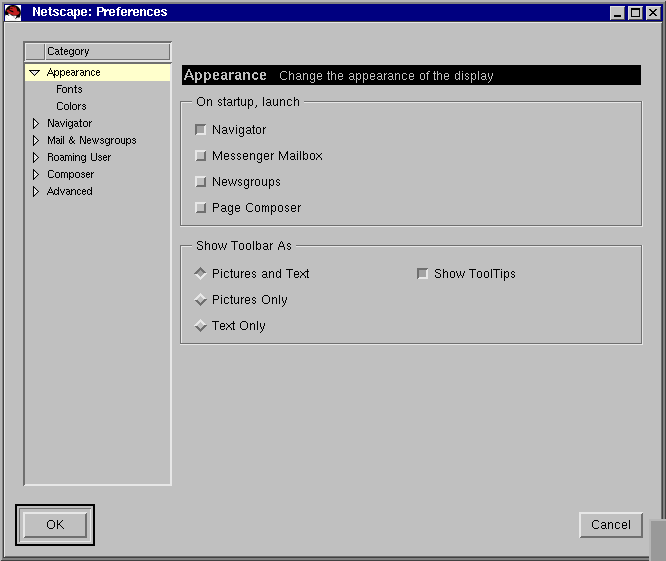Select Fonts in the category tree
Viewport: 666px width, 561px height.
tap(69, 90)
